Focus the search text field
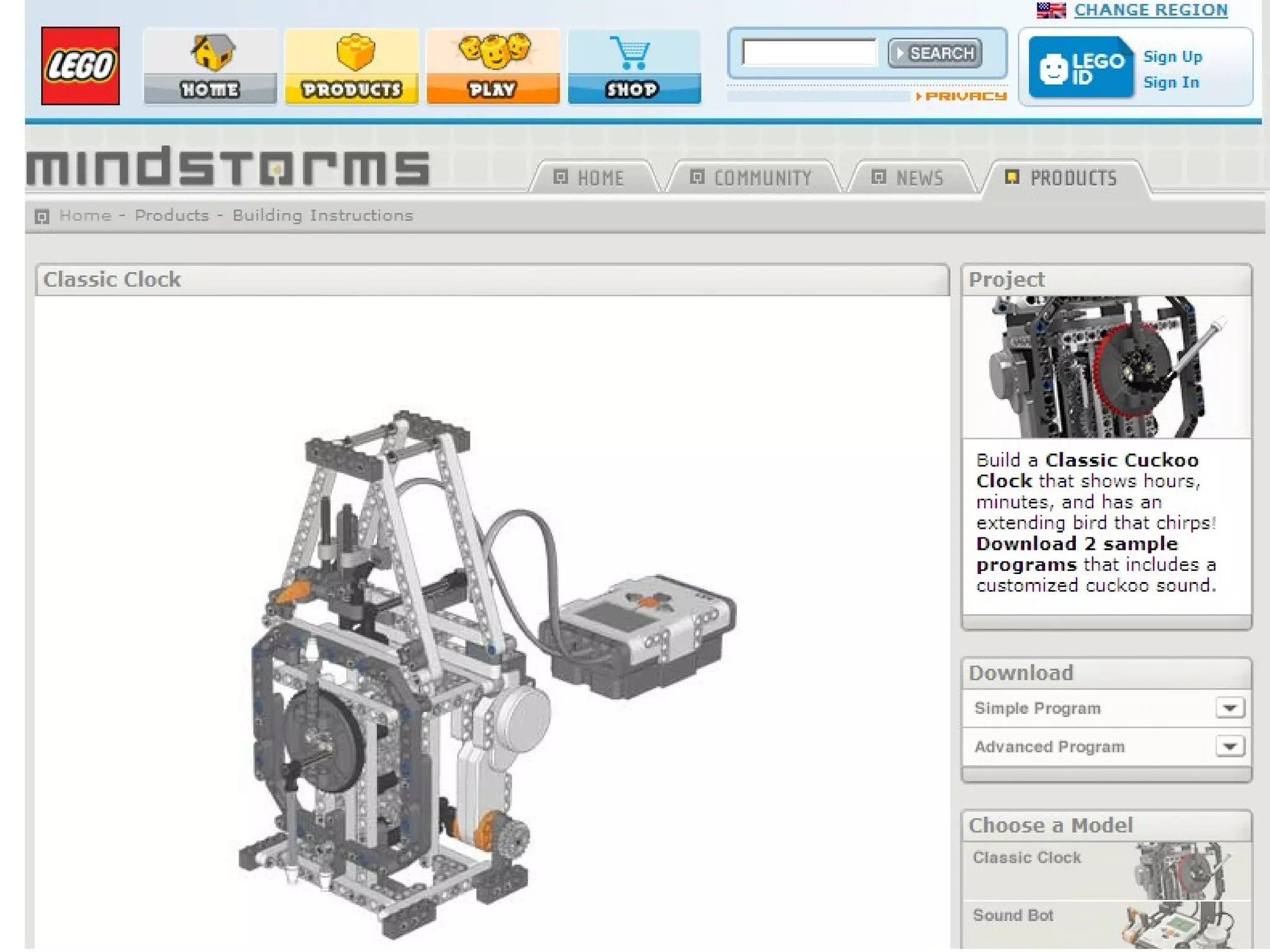 point(809,52)
